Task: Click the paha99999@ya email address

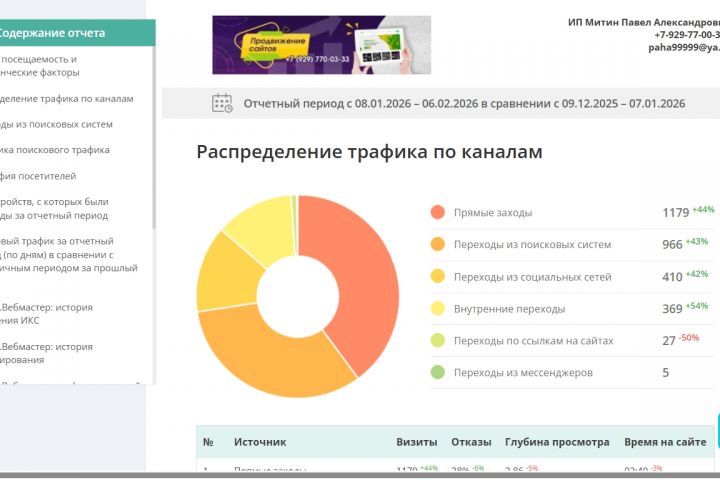Action: [684, 47]
